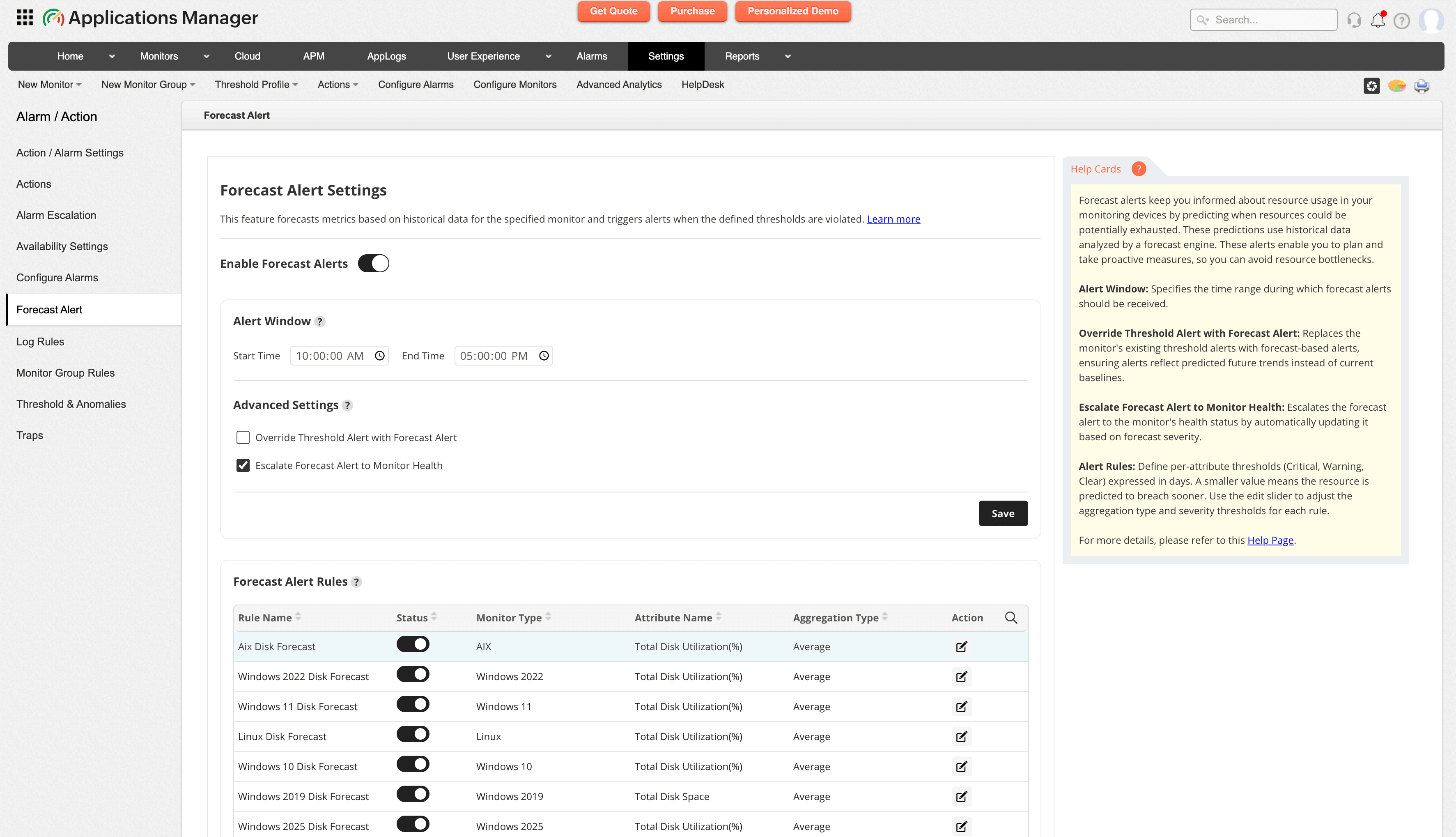Check Override Threshold Alert with Forecast Alert
Screen dimensions: 1456x837
coord(243,437)
